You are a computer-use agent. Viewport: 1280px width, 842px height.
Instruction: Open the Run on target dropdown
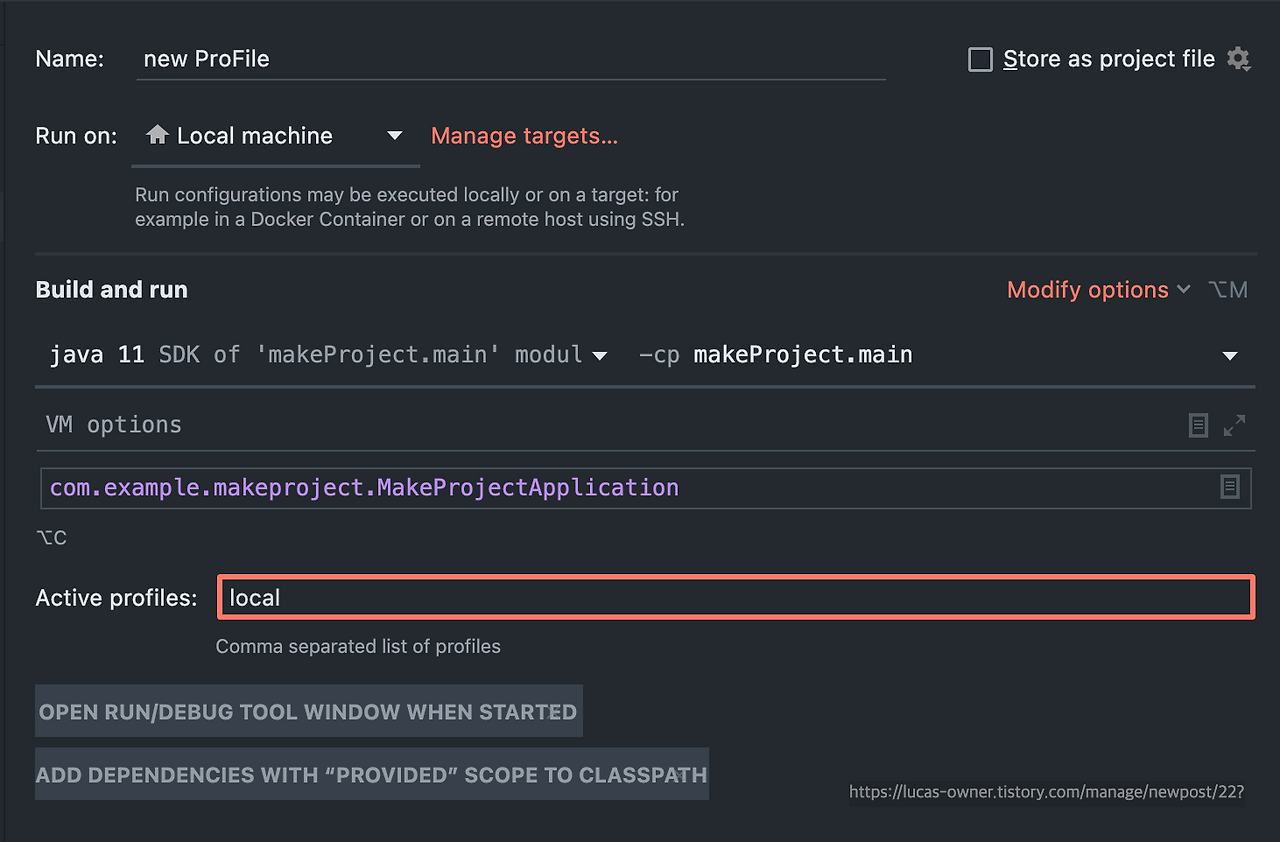(x=393, y=135)
